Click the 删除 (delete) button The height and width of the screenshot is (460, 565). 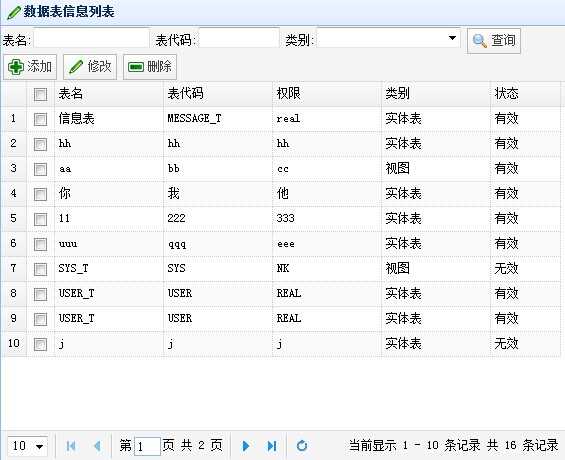150,67
